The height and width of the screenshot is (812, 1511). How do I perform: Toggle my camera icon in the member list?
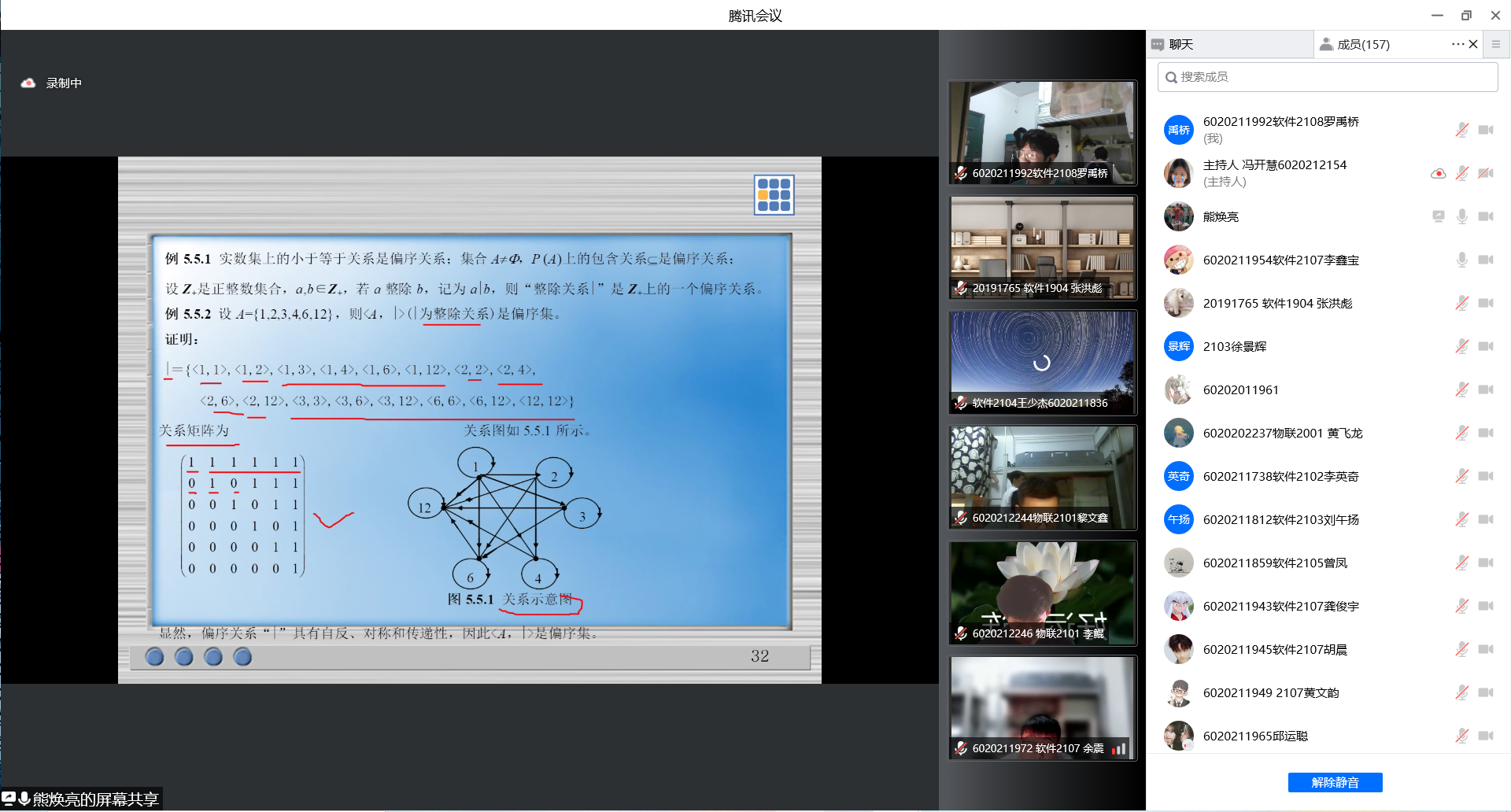coord(1485,130)
